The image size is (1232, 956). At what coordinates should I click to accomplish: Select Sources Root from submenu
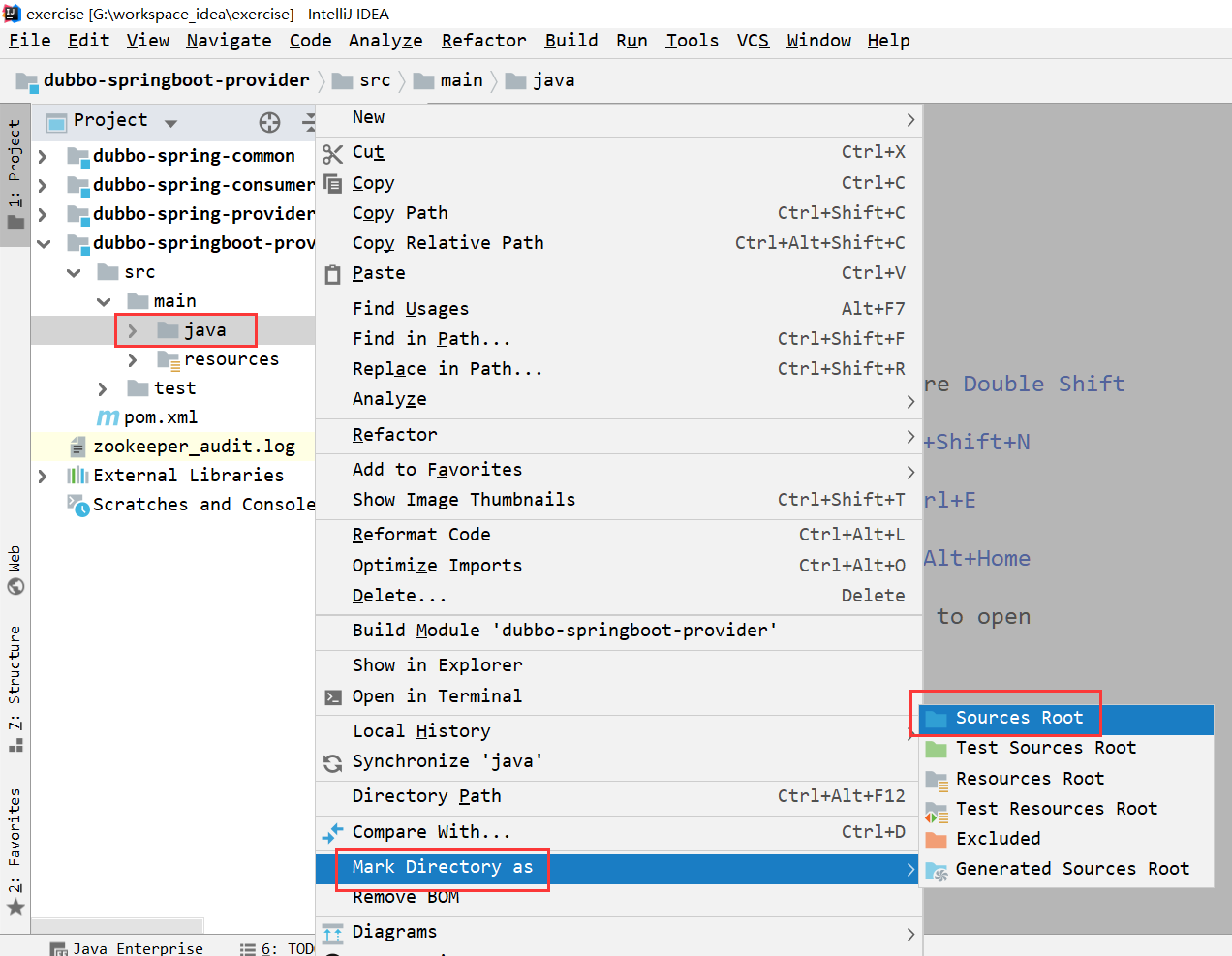pos(1065,719)
